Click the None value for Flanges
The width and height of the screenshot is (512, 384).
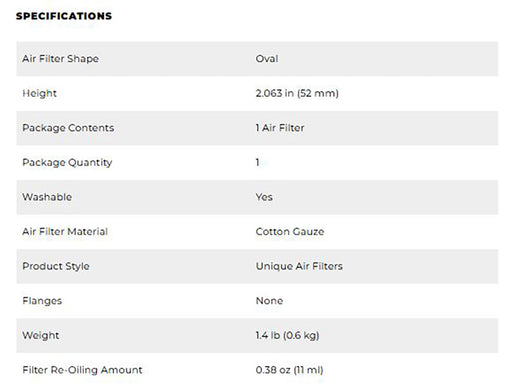pyautogui.click(x=269, y=301)
